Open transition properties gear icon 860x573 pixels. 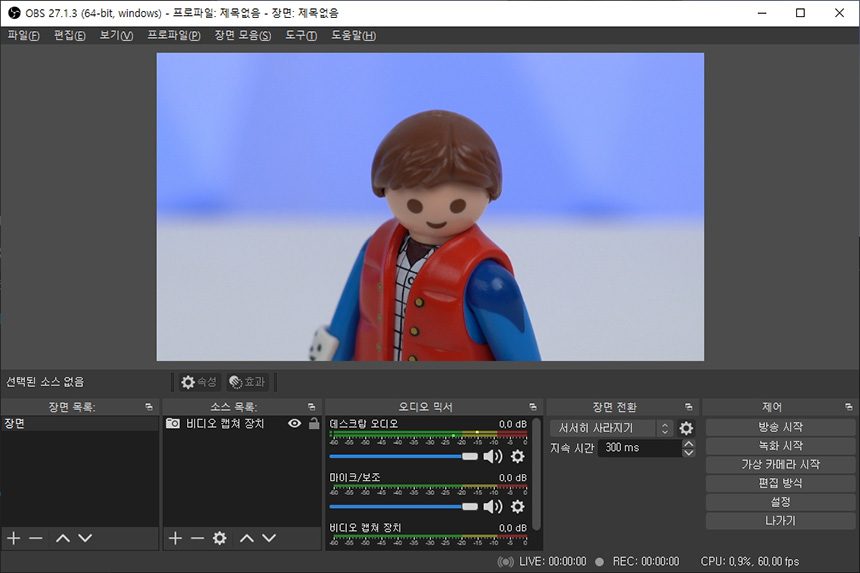686,428
